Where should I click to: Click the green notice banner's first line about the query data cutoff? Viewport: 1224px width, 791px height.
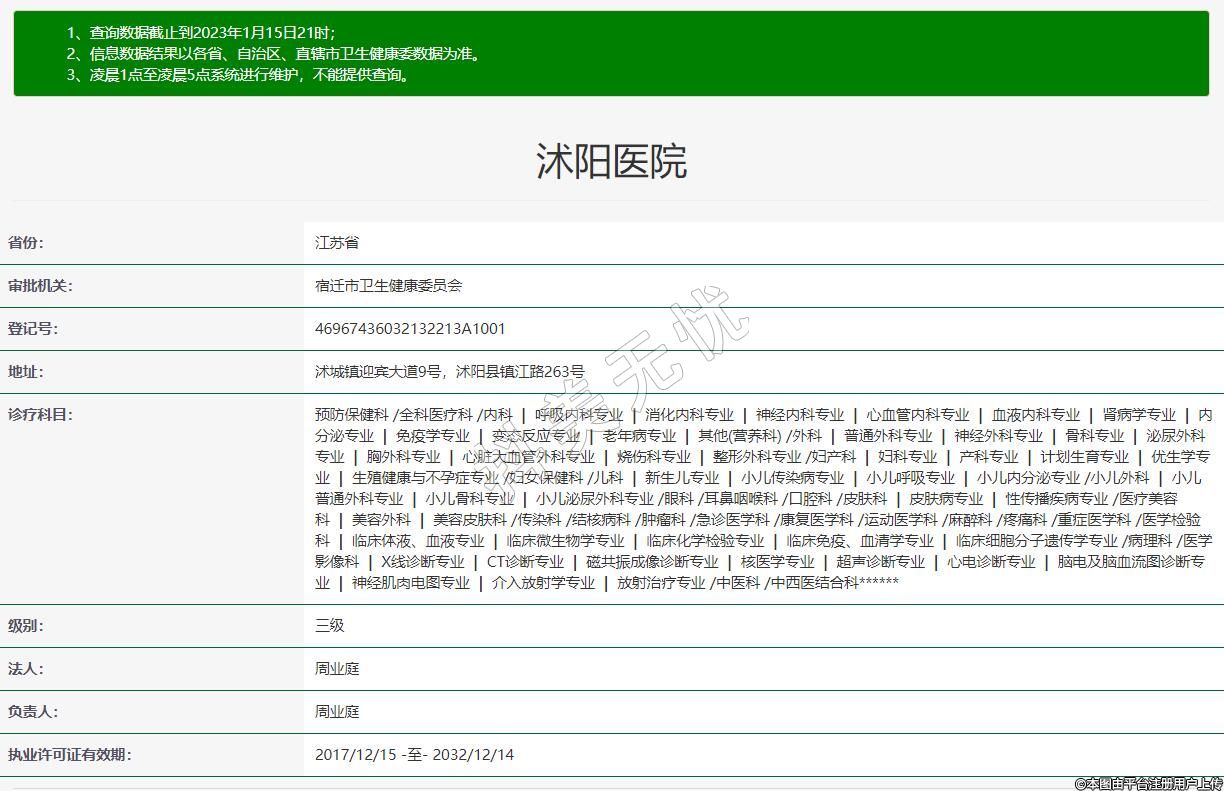pos(200,33)
